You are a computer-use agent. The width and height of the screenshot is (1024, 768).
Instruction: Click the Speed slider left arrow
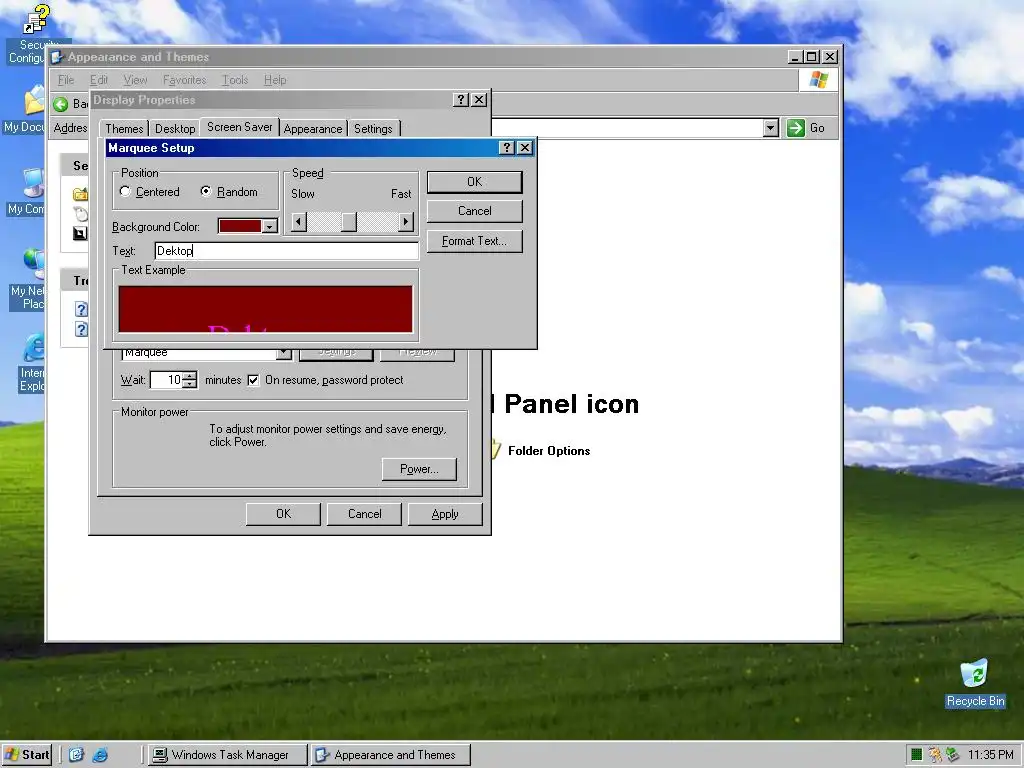point(298,222)
